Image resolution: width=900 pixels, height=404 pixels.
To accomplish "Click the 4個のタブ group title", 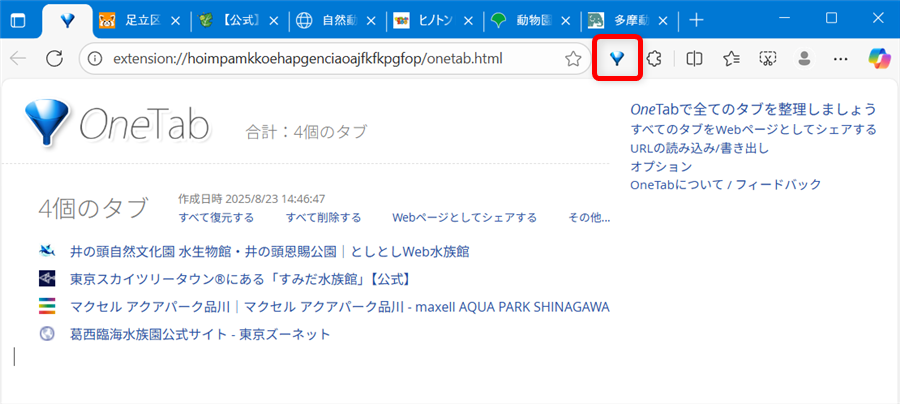I will pyautogui.click(x=94, y=209).
